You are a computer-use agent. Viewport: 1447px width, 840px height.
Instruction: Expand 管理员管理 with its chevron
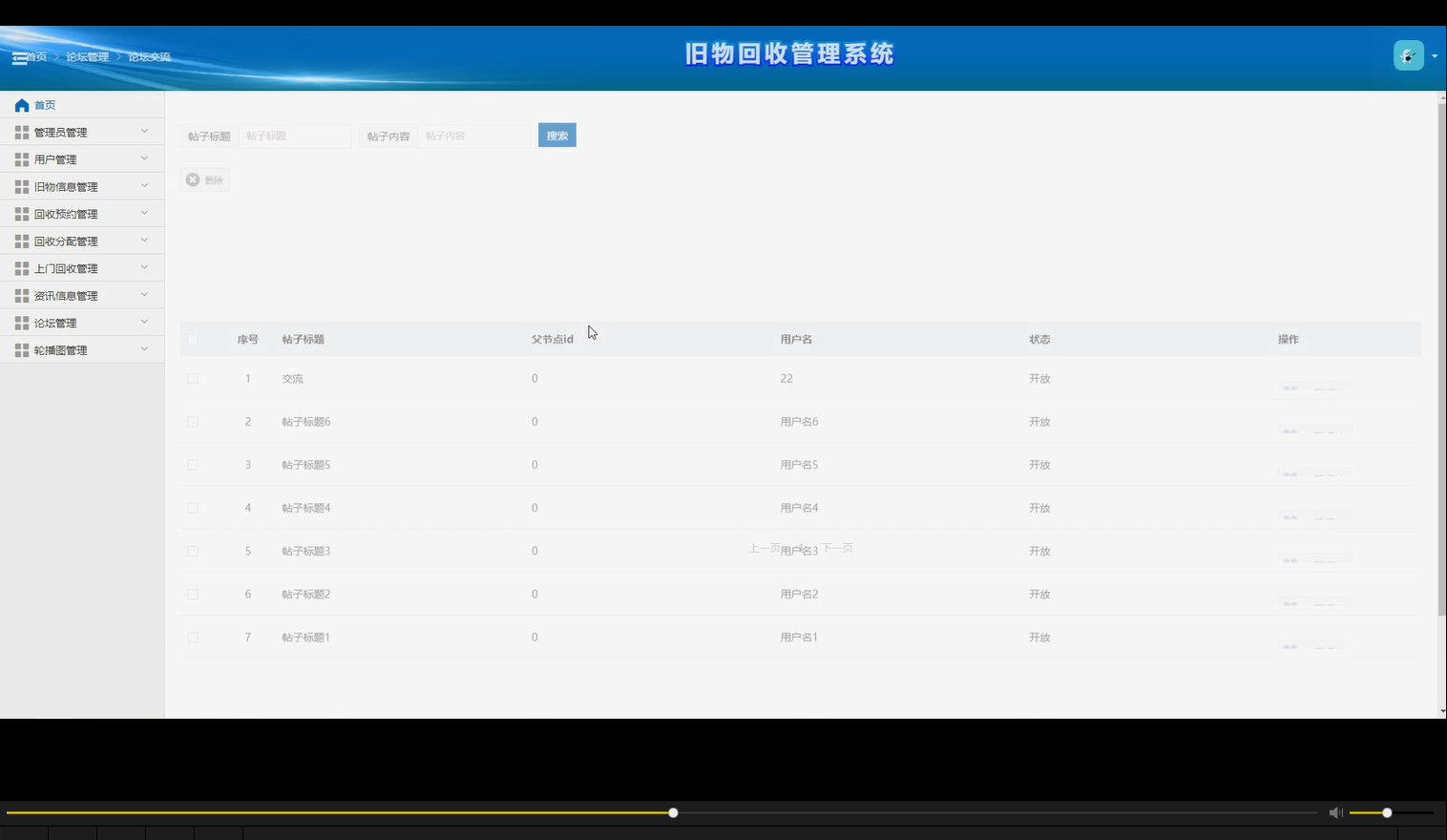[x=145, y=131]
